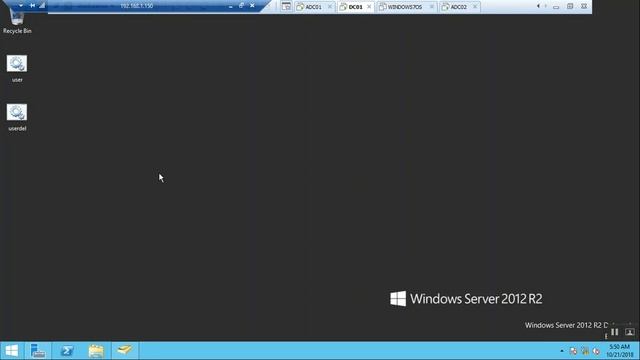Open the yellow pinned taskbar app
Image resolution: width=640 pixels, height=360 pixels.
[124, 350]
